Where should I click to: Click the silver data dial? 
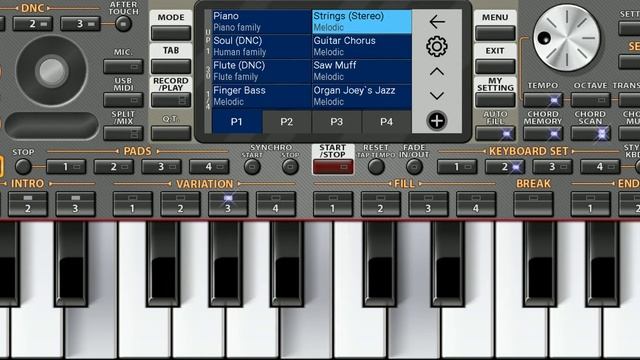click(567, 38)
